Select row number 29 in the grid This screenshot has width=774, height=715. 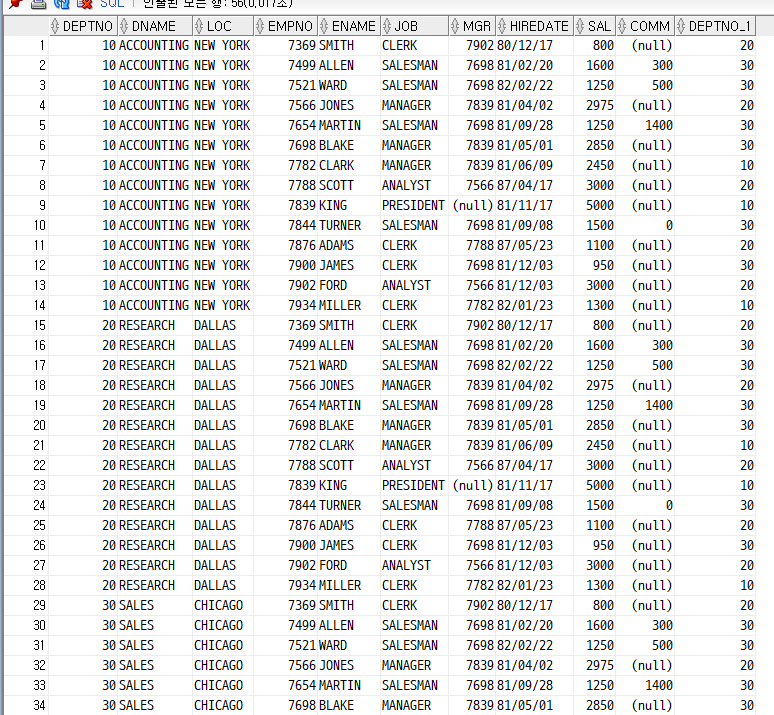[26, 605]
